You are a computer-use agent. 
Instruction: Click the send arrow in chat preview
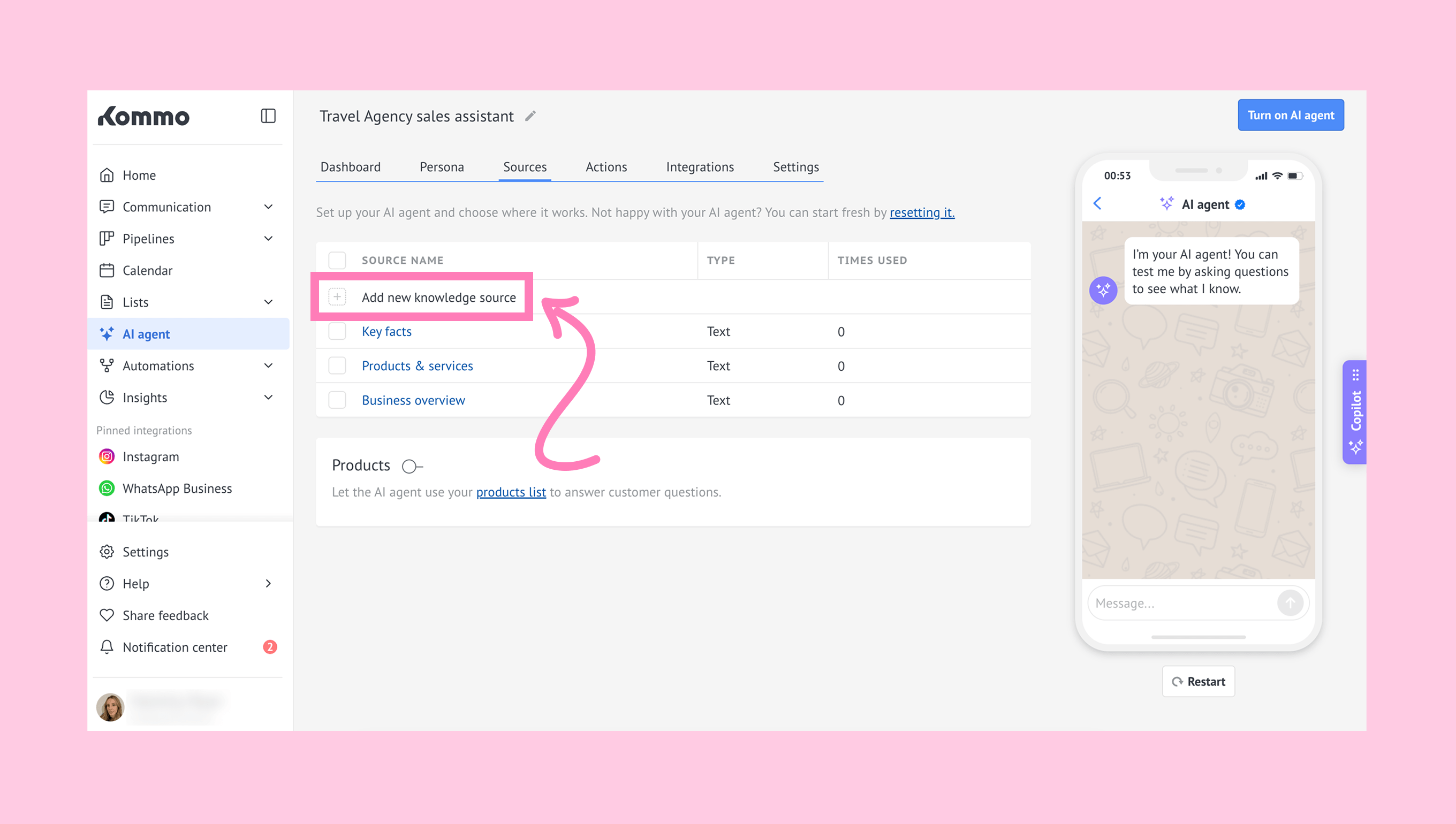point(1290,604)
